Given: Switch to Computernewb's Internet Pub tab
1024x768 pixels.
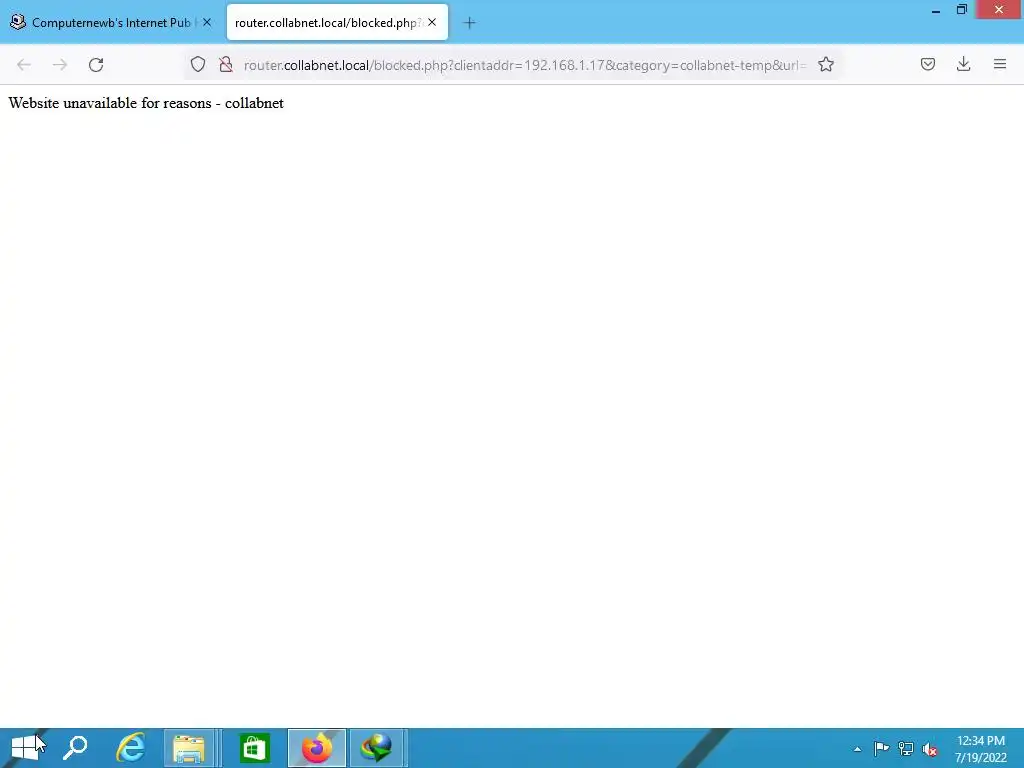Looking at the screenshot, I should (x=111, y=22).
